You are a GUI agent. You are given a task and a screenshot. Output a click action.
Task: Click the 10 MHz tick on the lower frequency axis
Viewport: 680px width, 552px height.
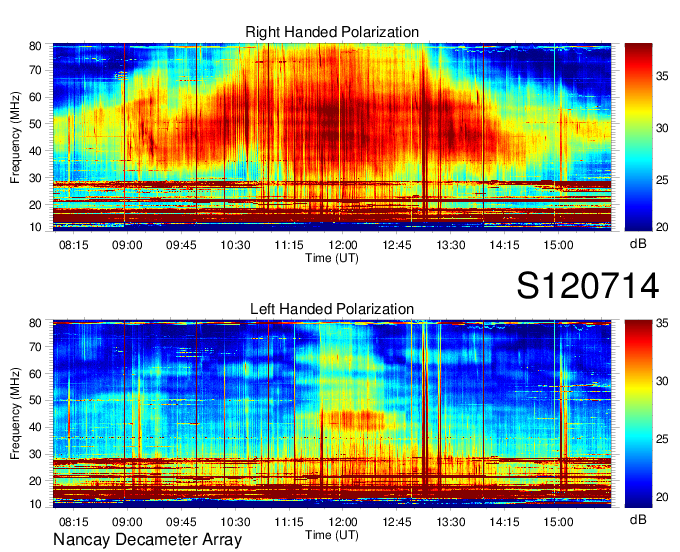[36, 504]
